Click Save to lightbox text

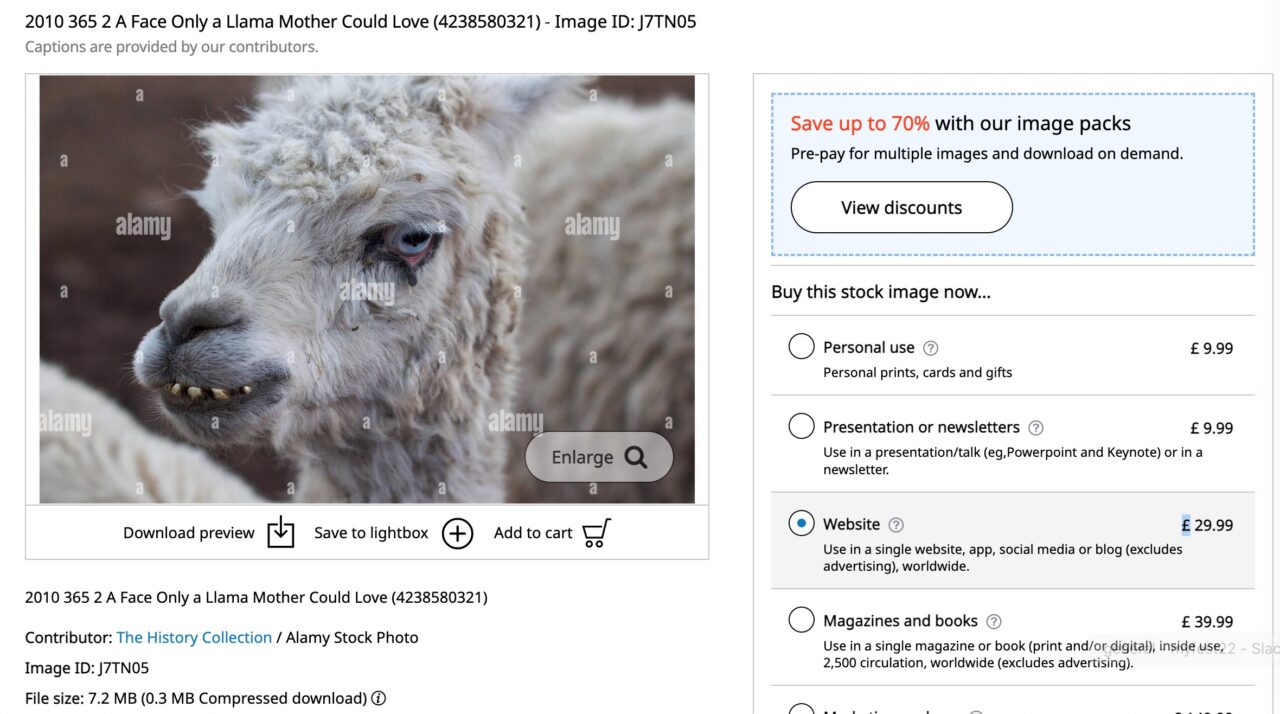tap(371, 533)
